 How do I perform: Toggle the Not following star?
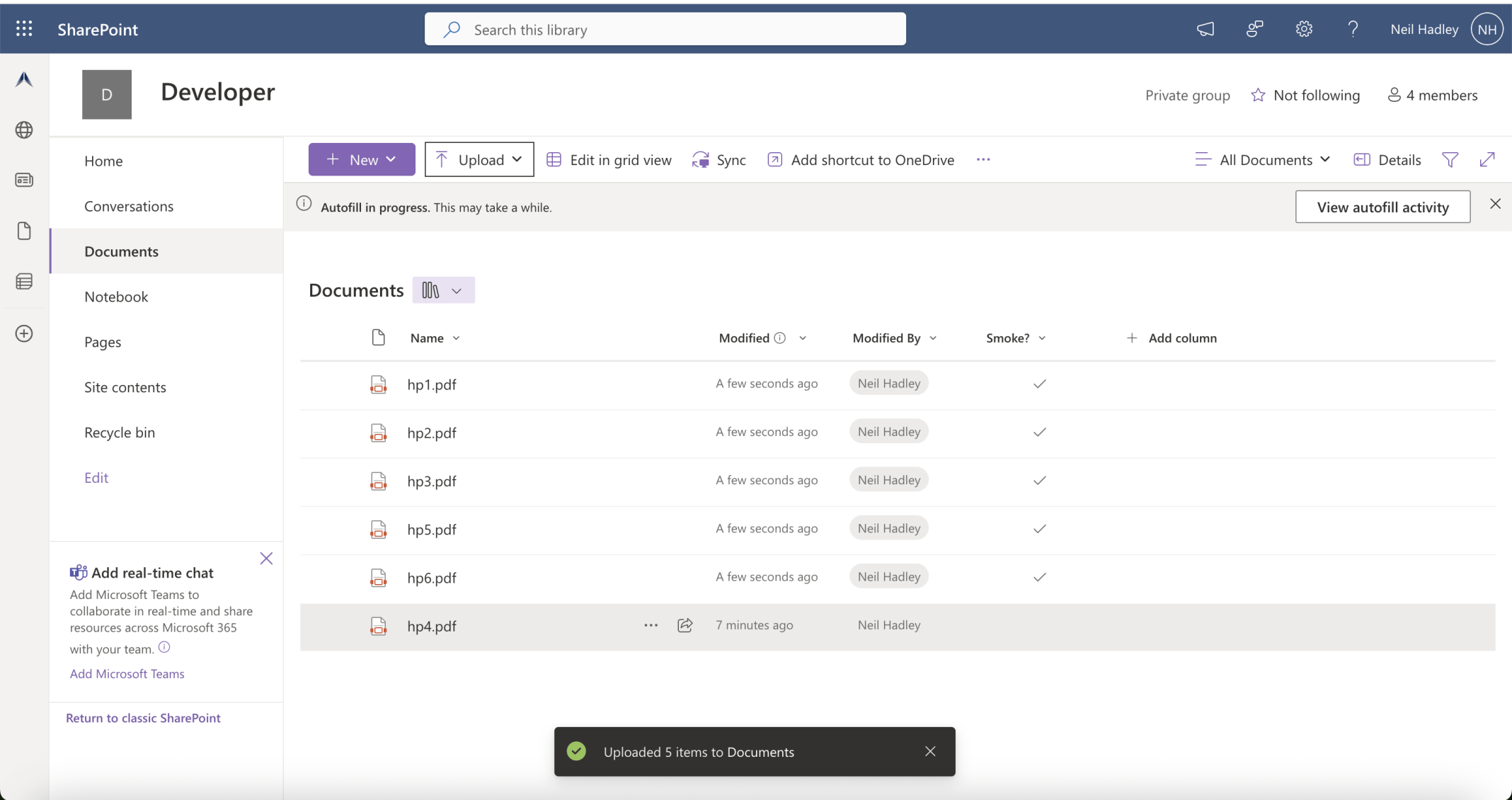click(1258, 95)
